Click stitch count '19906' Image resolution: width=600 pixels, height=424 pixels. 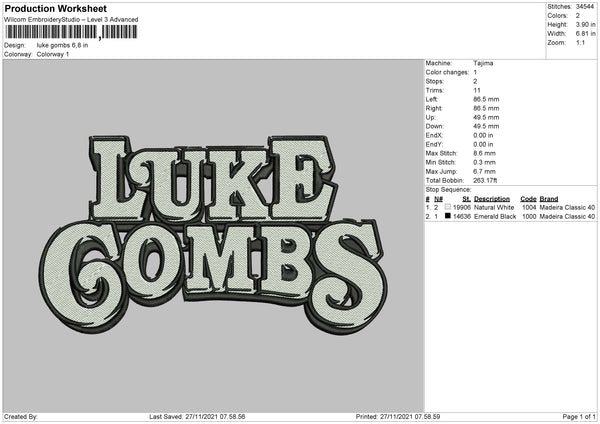[x=461, y=207]
